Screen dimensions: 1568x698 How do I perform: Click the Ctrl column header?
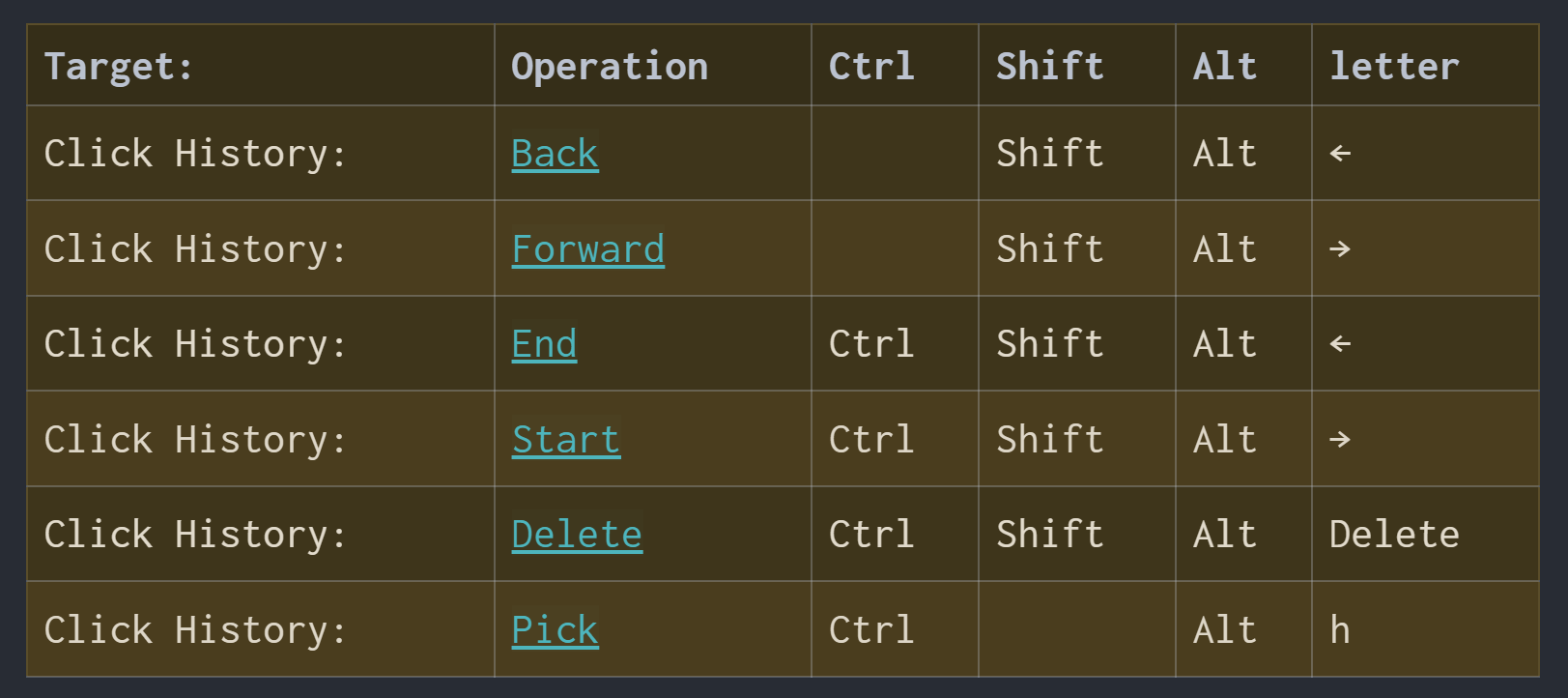[871, 67]
